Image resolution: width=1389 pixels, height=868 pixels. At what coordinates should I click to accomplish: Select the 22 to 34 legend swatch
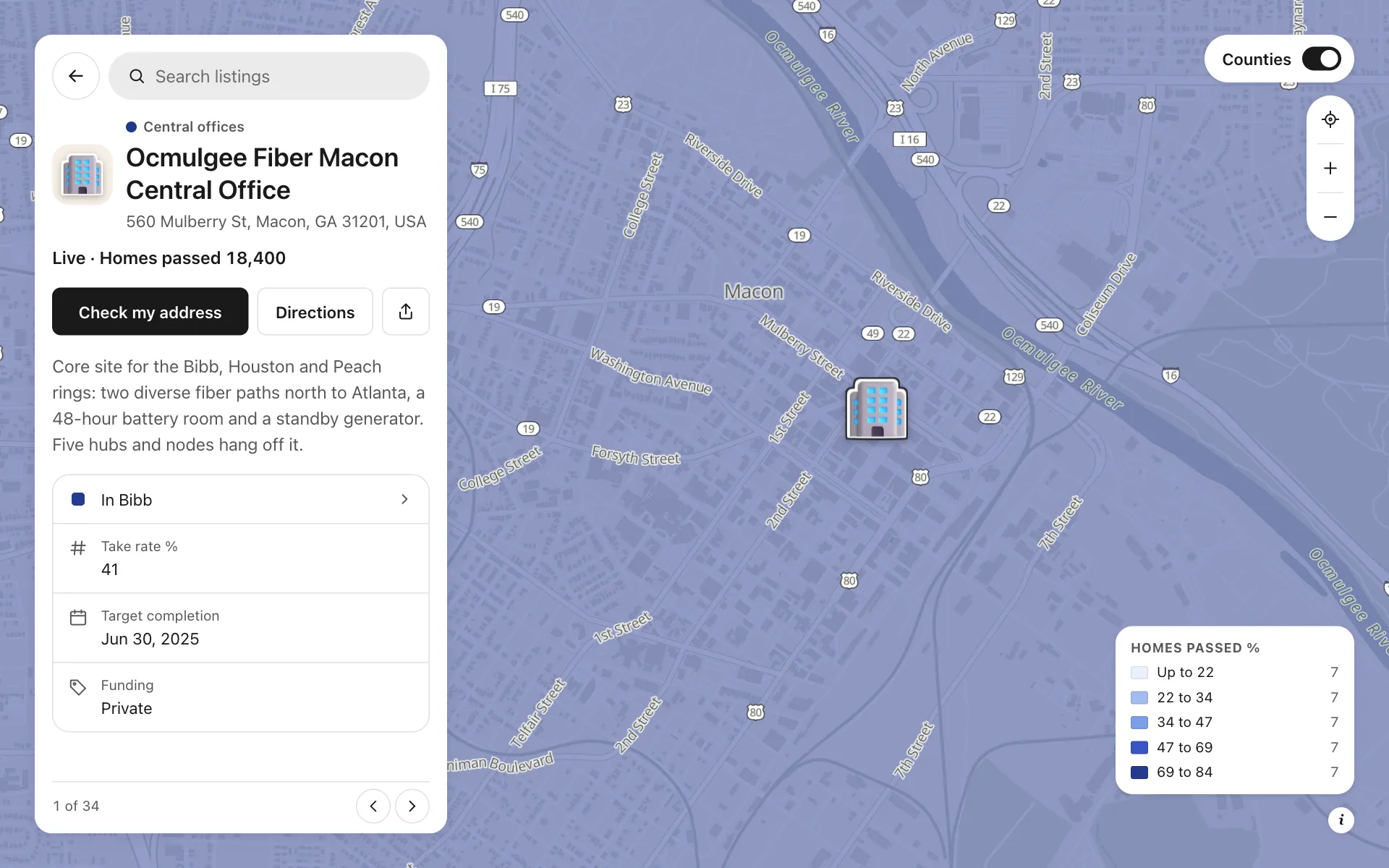pyautogui.click(x=1139, y=697)
